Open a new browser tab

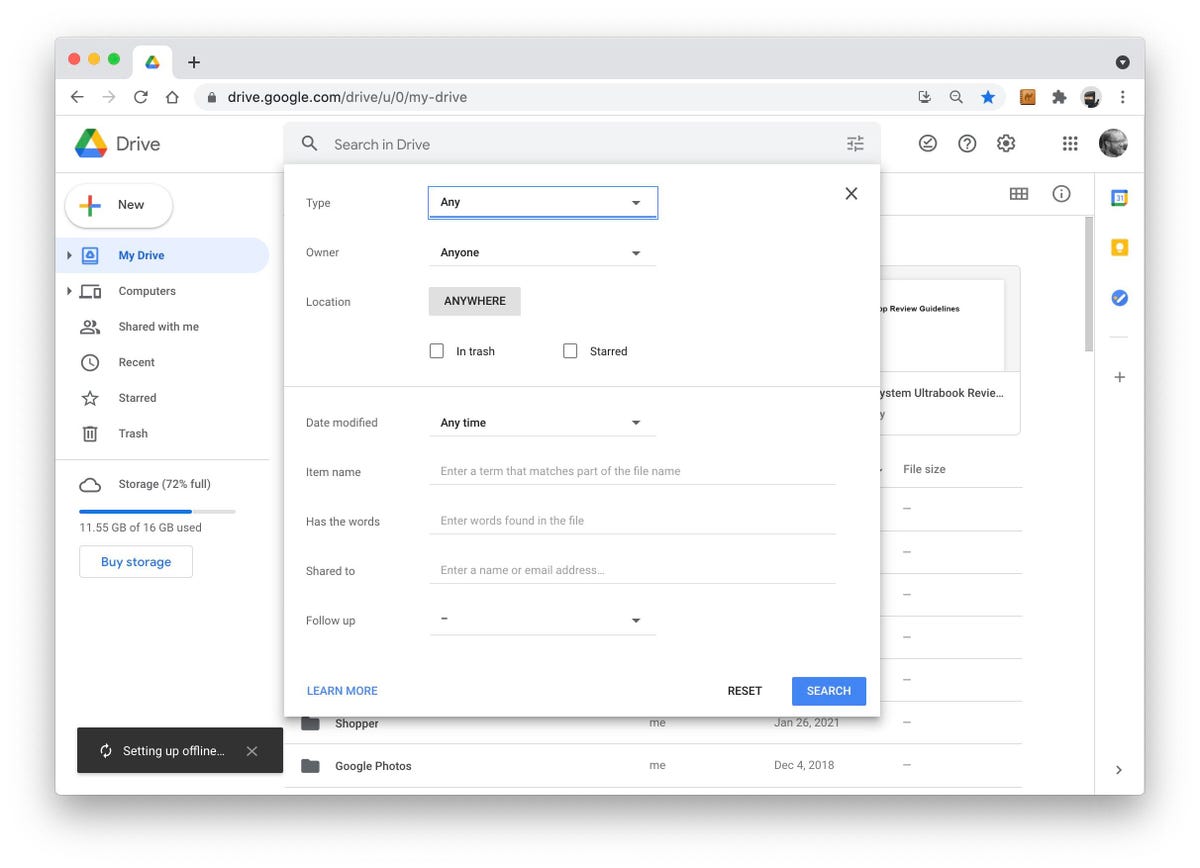(194, 62)
